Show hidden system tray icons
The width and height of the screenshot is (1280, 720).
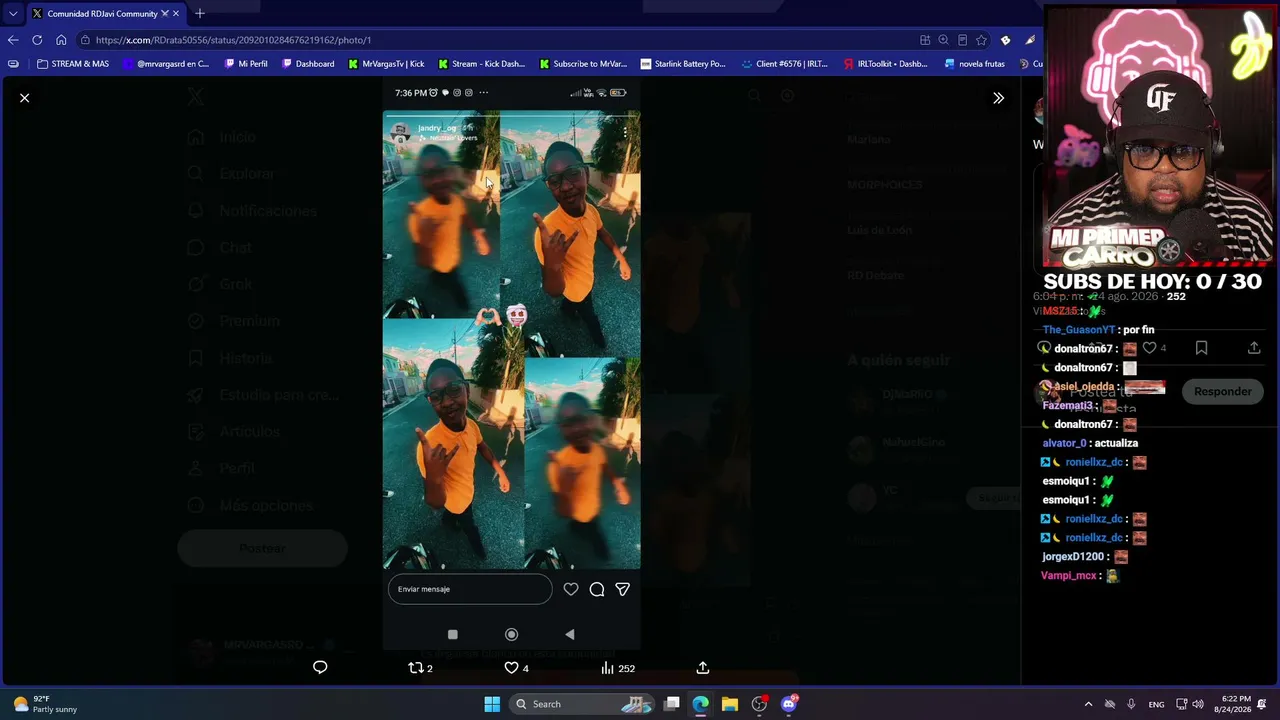(x=1089, y=704)
